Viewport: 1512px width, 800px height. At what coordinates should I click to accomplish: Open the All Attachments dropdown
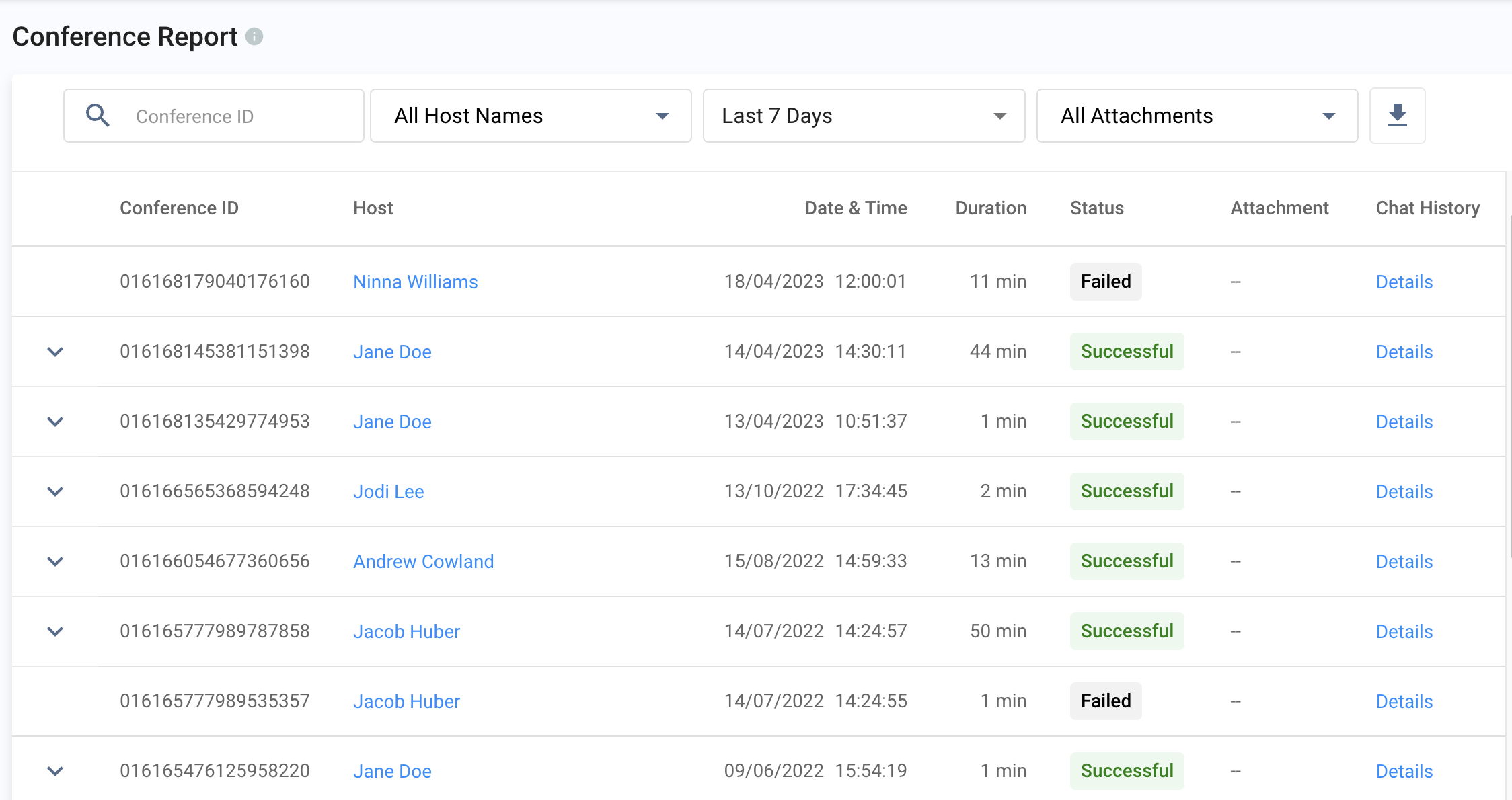(x=1197, y=116)
